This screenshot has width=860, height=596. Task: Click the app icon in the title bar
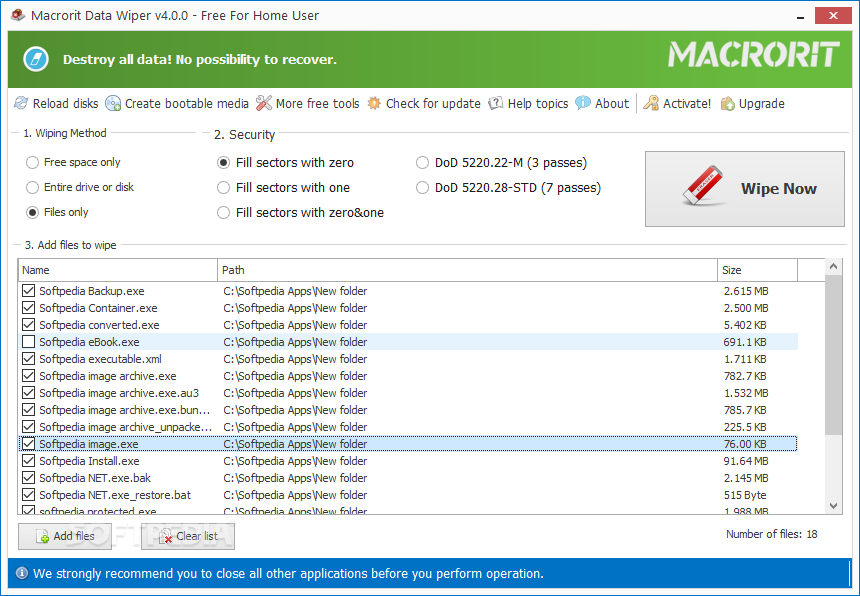tap(18, 15)
